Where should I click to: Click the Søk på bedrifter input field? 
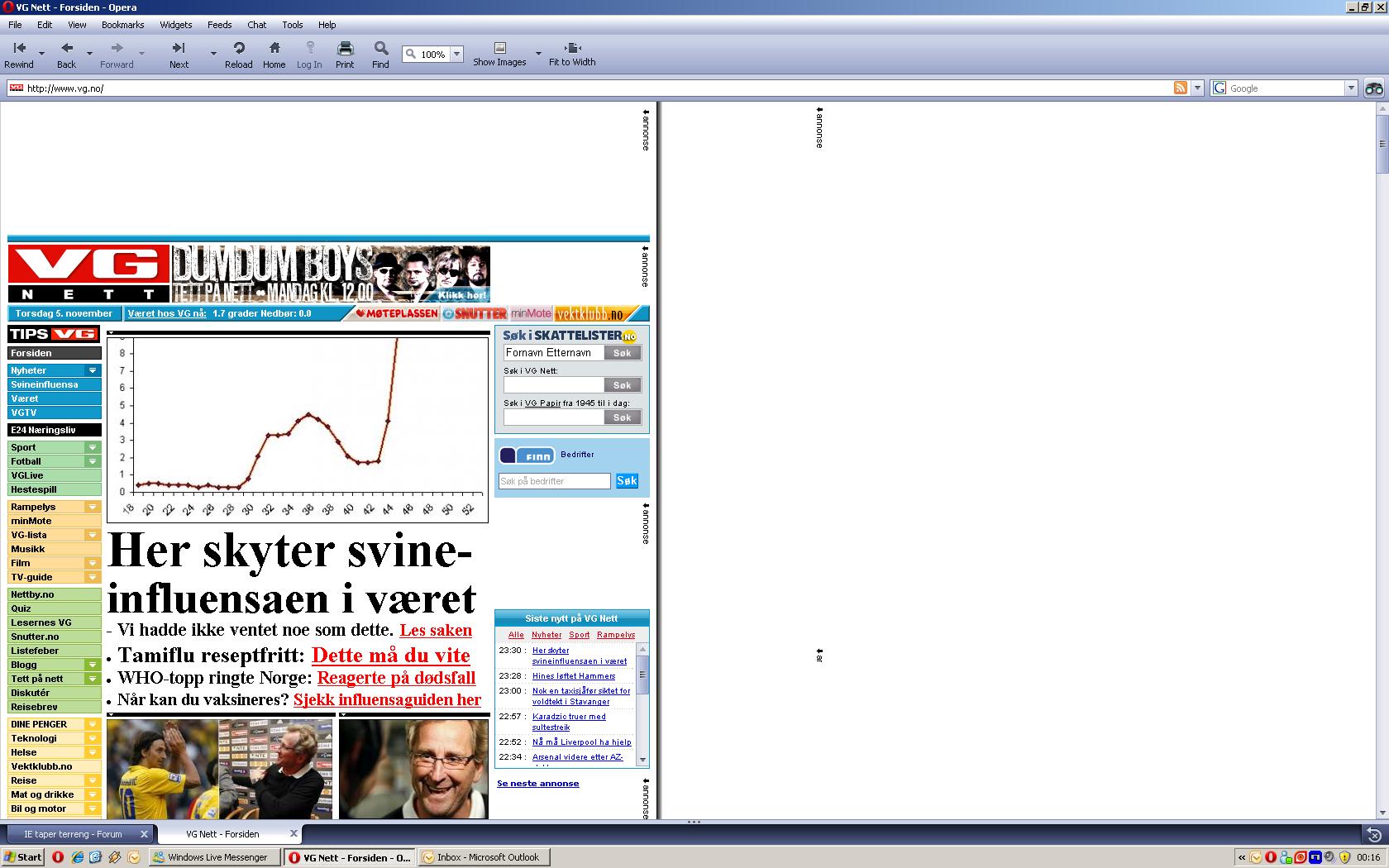point(554,481)
